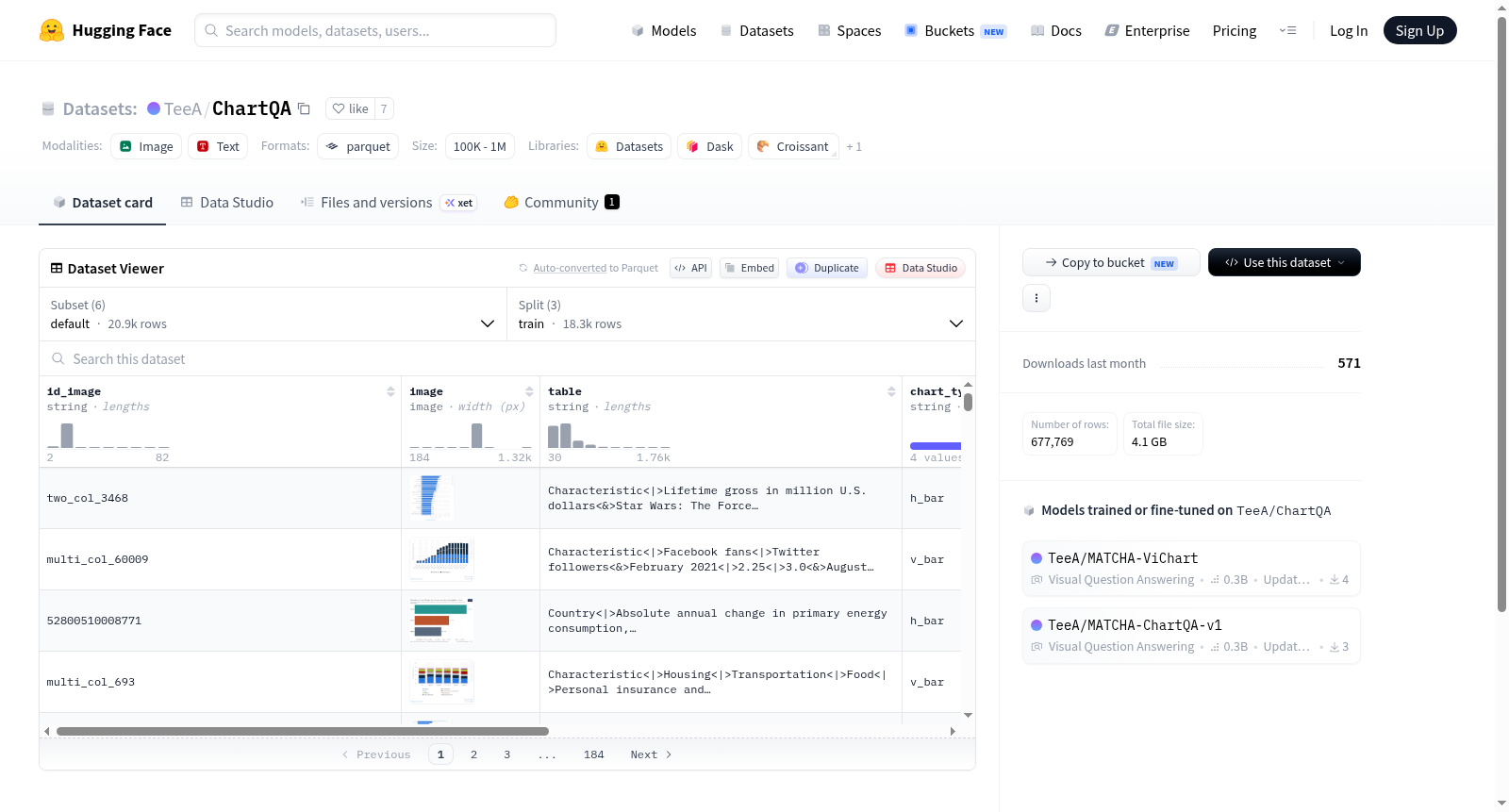Click the heart like button
Image resolution: width=1509 pixels, height=812 pixels.
(x=350, y=108)
